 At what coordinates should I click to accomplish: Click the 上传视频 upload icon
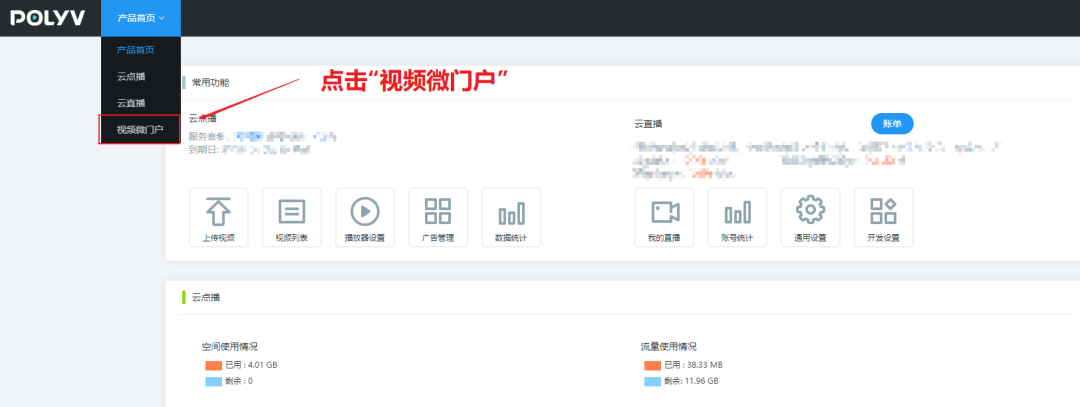coord(218,212)
